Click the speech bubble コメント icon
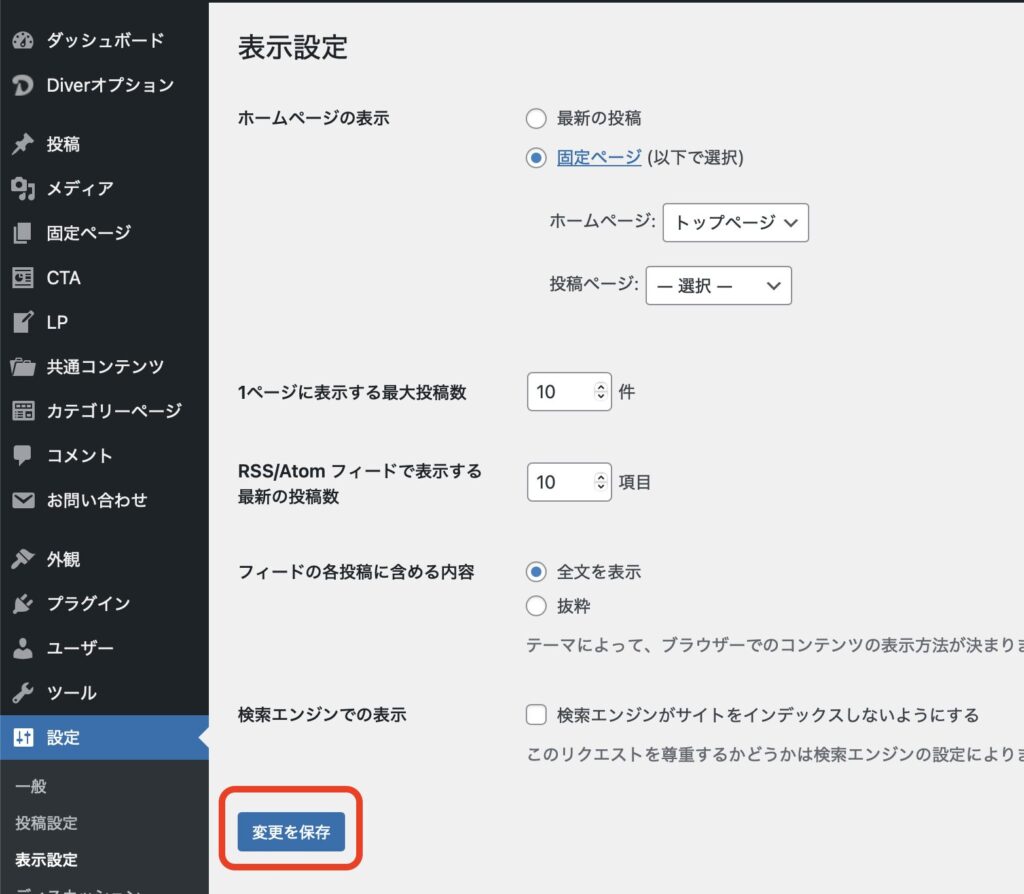Image resolution: width=1024 pixels, height=894 pixels. click(x=22, y=456)
